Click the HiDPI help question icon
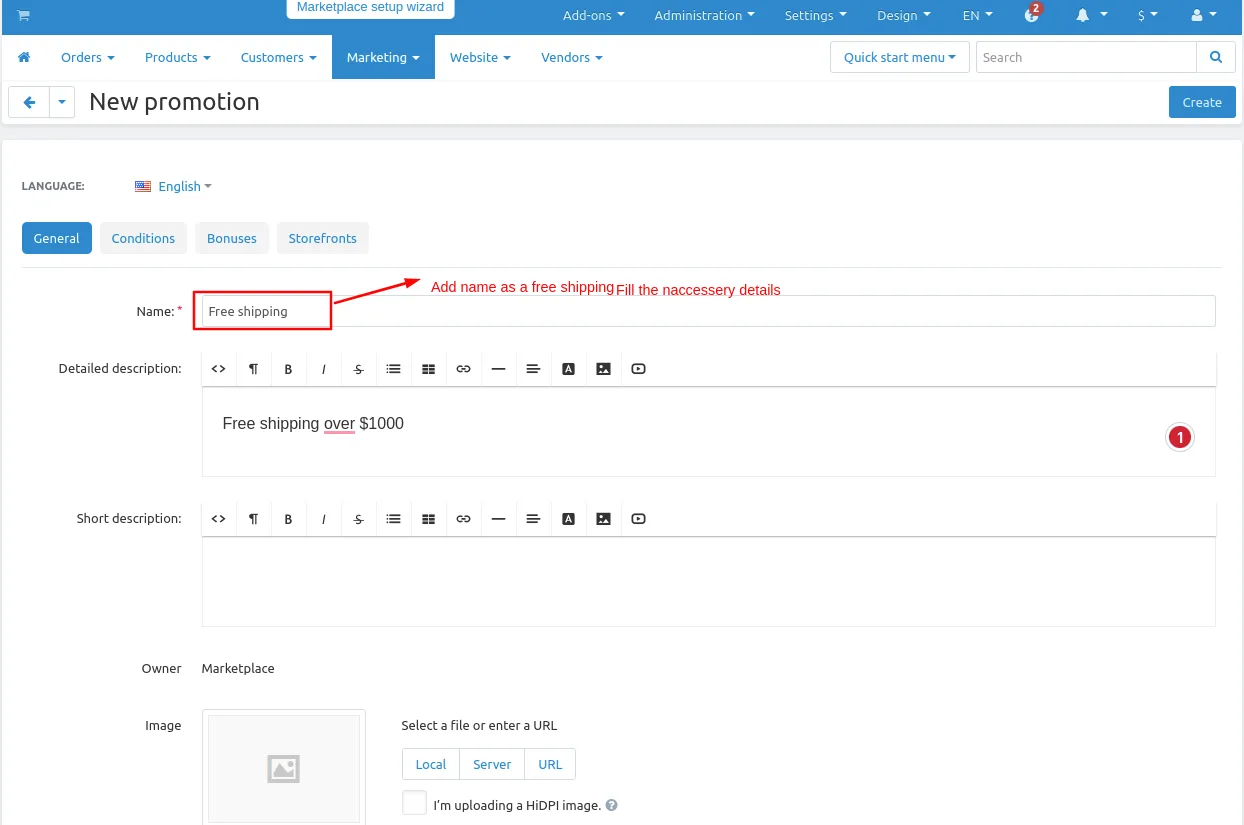This screenshot has height=825, width=1244. tap(612, 805)
